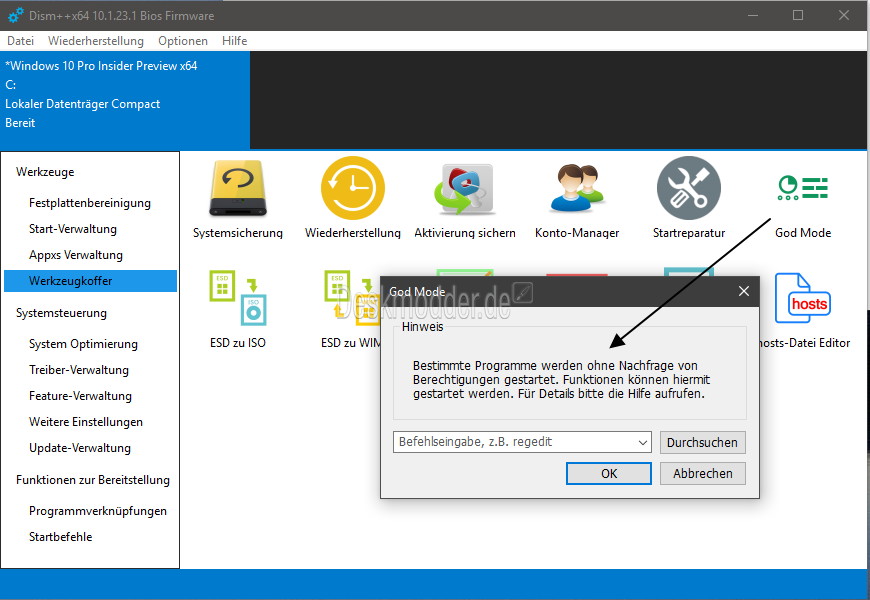The width and height of the screenshot is (870, 600).
Task: Open the Datei menu
Action: [21, 41]
